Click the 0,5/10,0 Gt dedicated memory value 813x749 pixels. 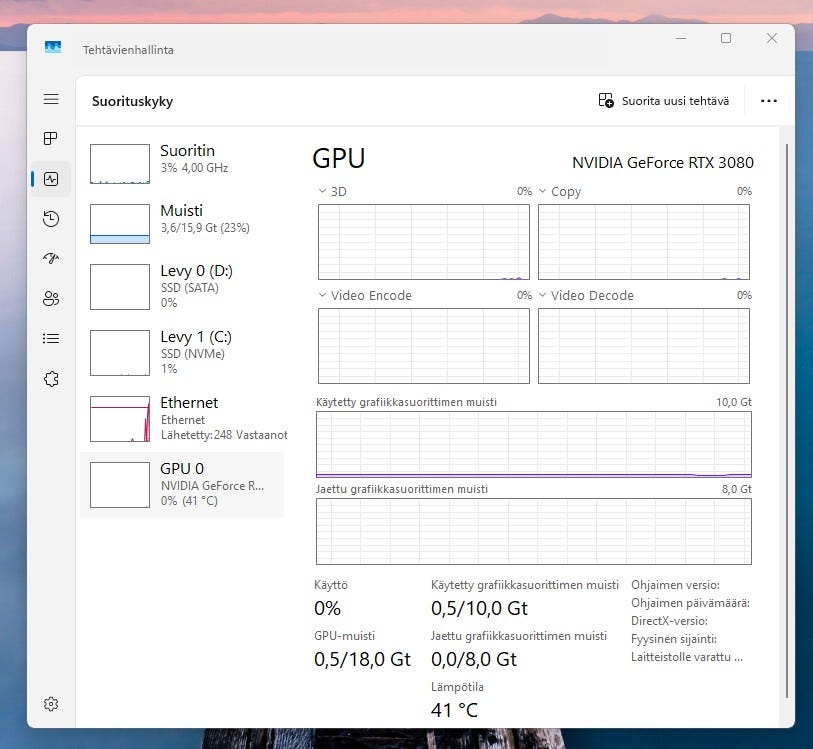479,608
